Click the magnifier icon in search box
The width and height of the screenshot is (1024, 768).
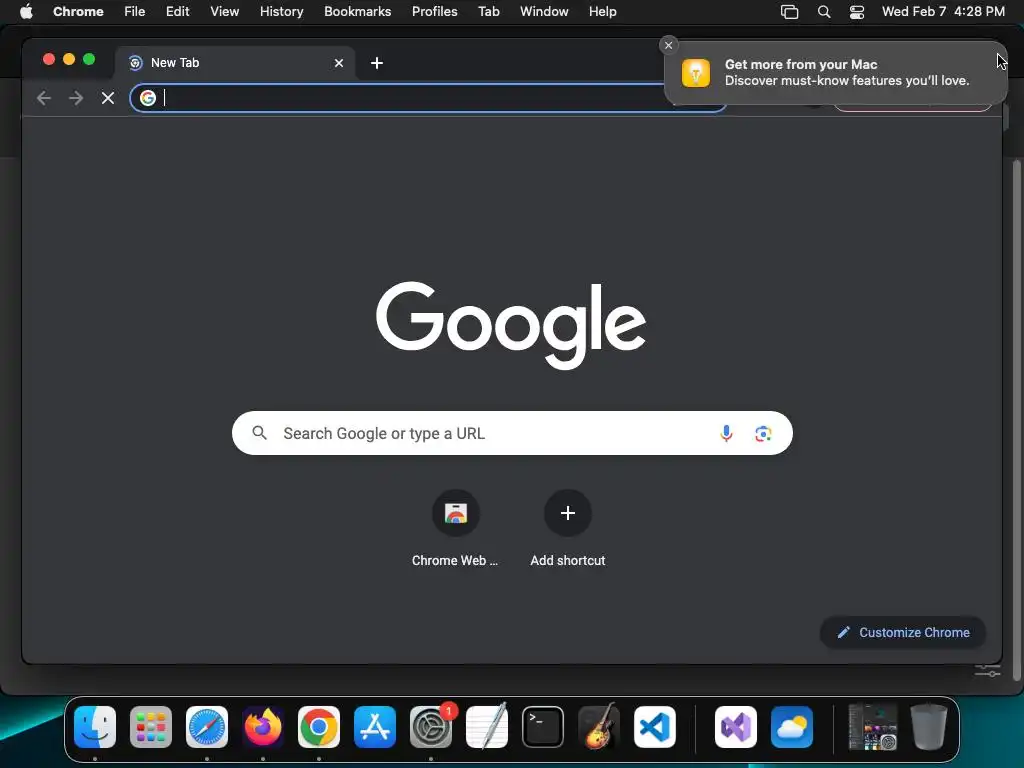tap(259, 433)
